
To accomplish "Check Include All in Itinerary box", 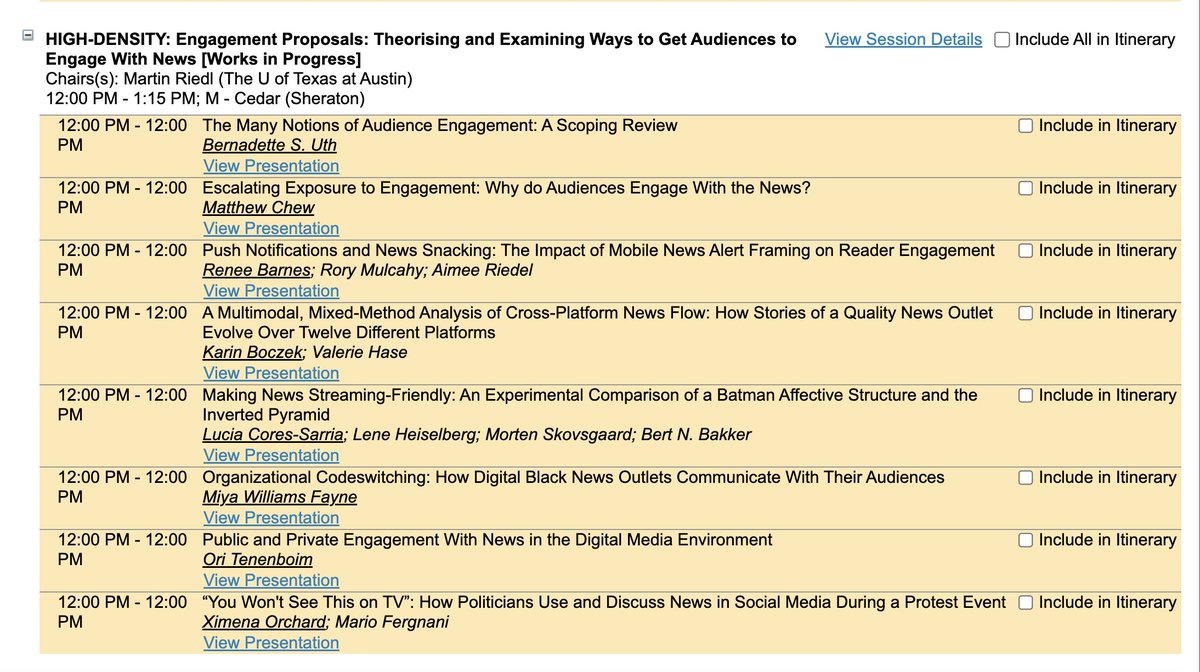I will (x=1002, y=40).
